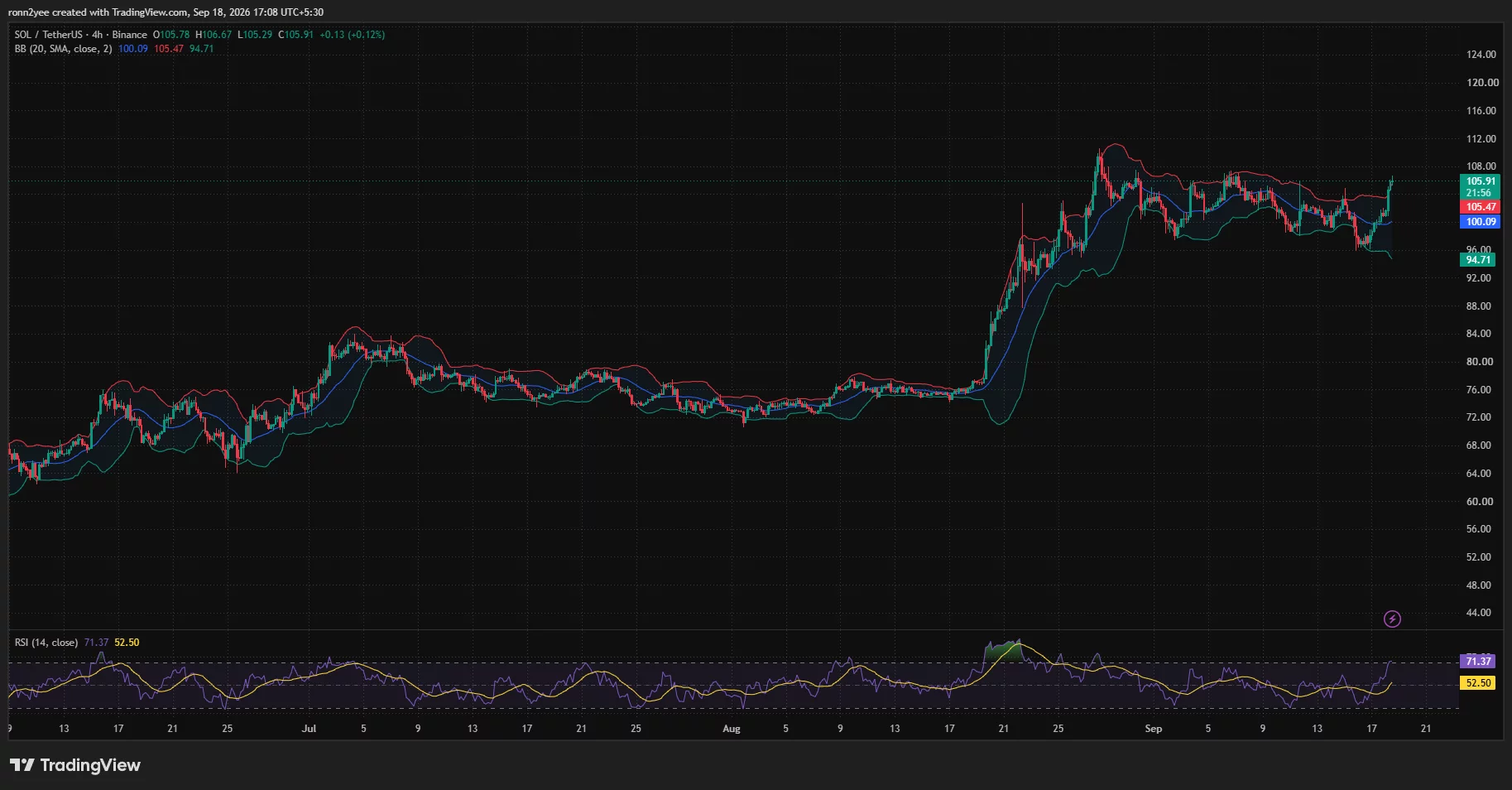Click the 76.00 price axis tick
This screenshot has height=790, width=1512.
1479,390
